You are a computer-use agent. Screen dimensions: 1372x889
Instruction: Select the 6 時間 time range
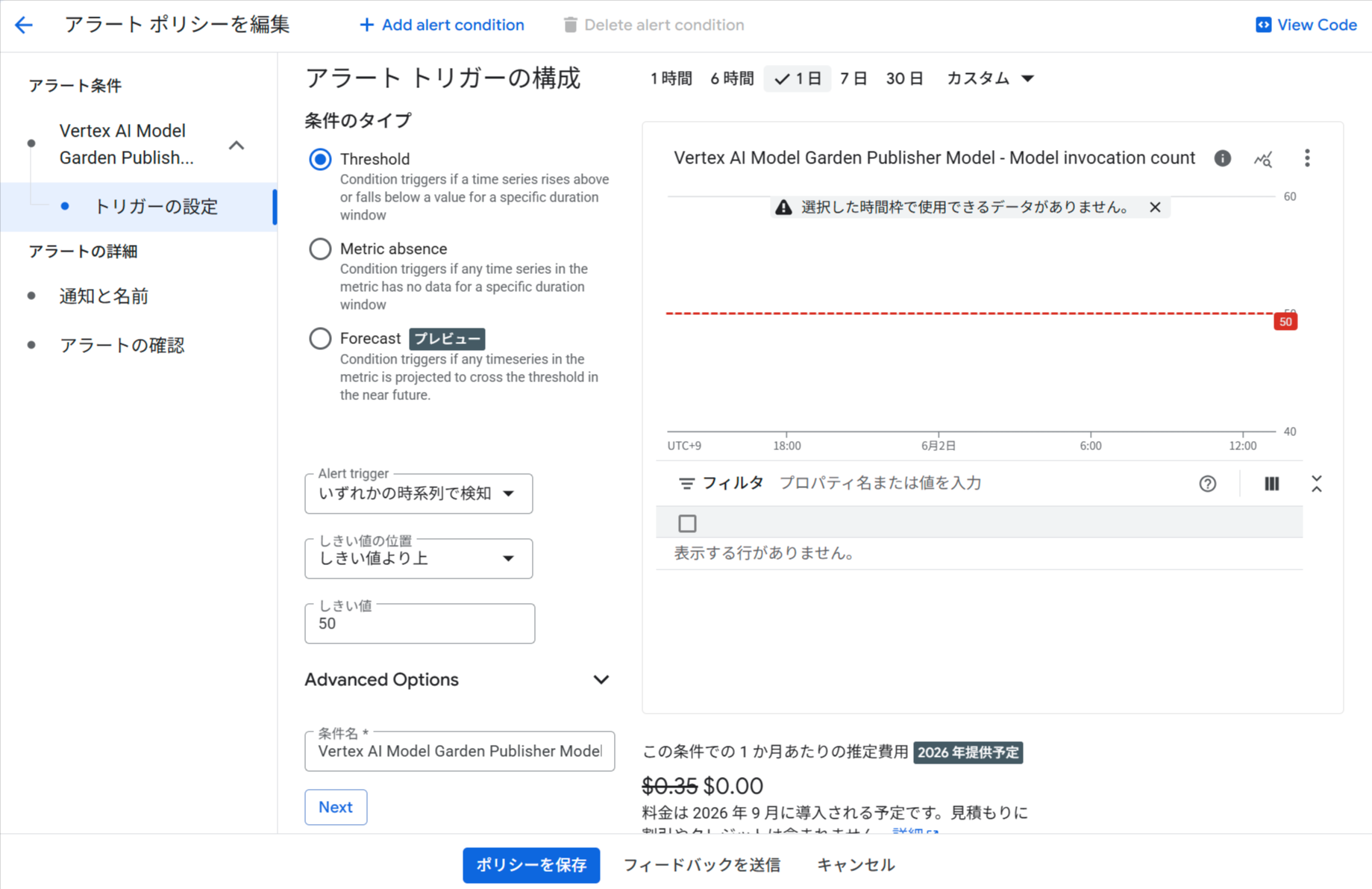coord(732,78)
